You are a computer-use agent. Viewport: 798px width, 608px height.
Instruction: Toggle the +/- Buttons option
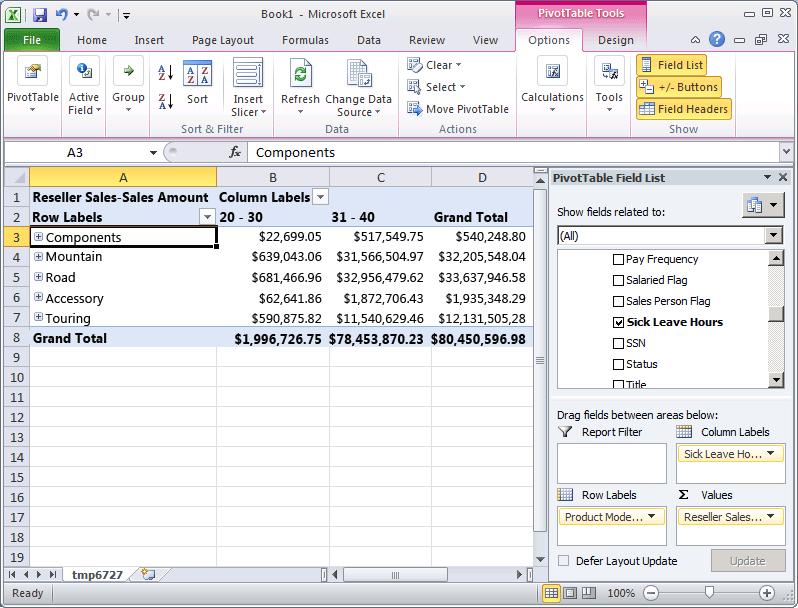coord(678,87)
